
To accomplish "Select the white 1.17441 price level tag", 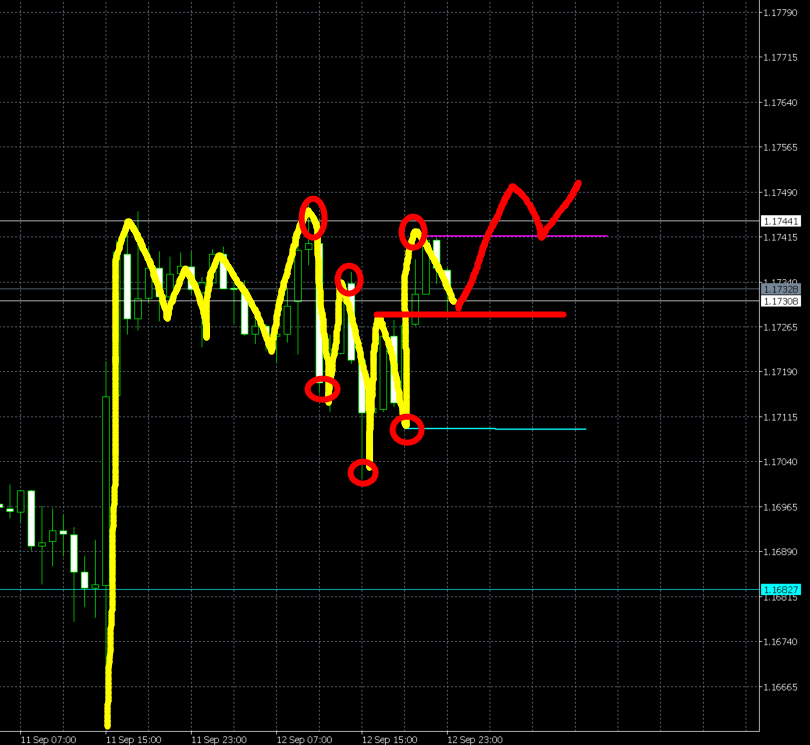I will click(x=781, y=221).
